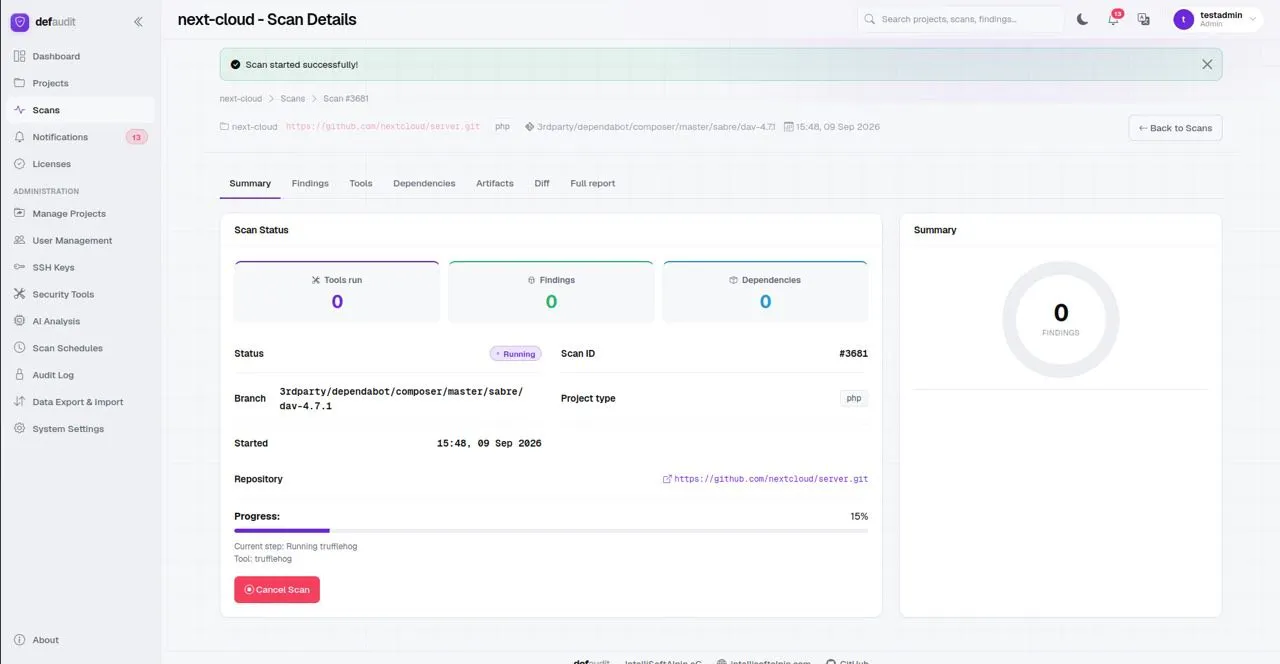Click the Started time value

489,443
